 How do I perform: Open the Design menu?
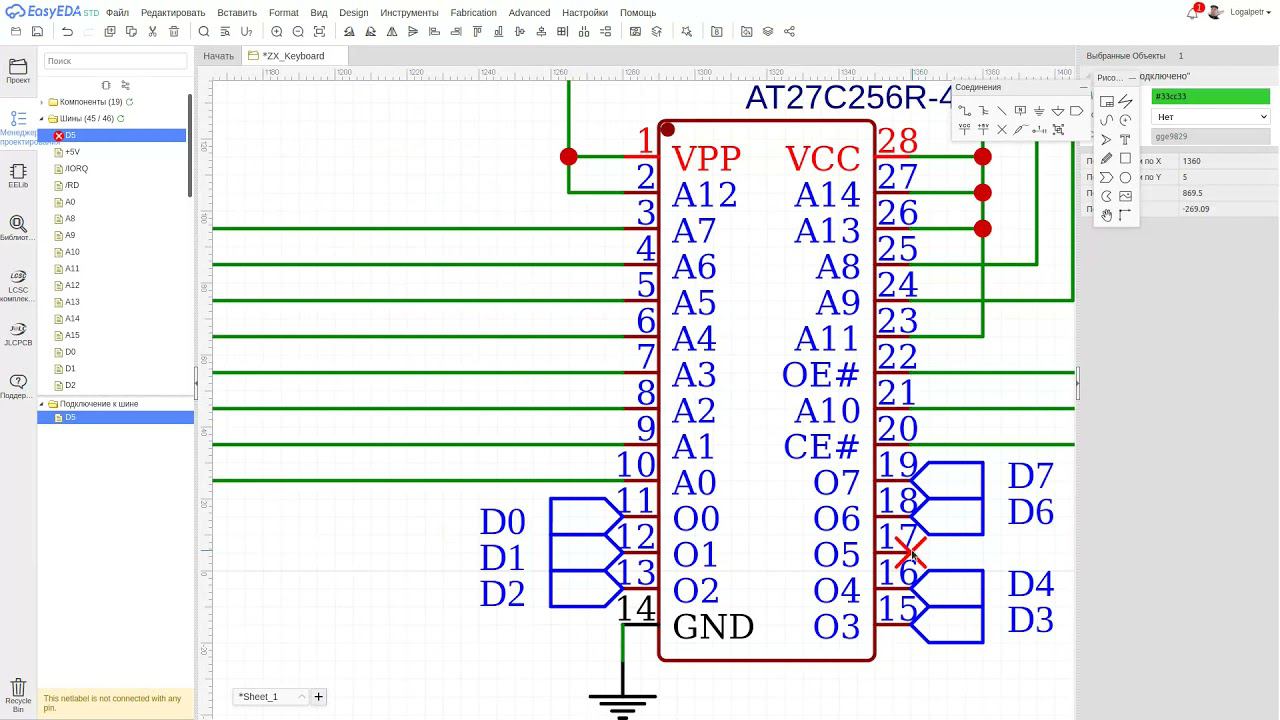pyautogui.click(x=353, y=13)
